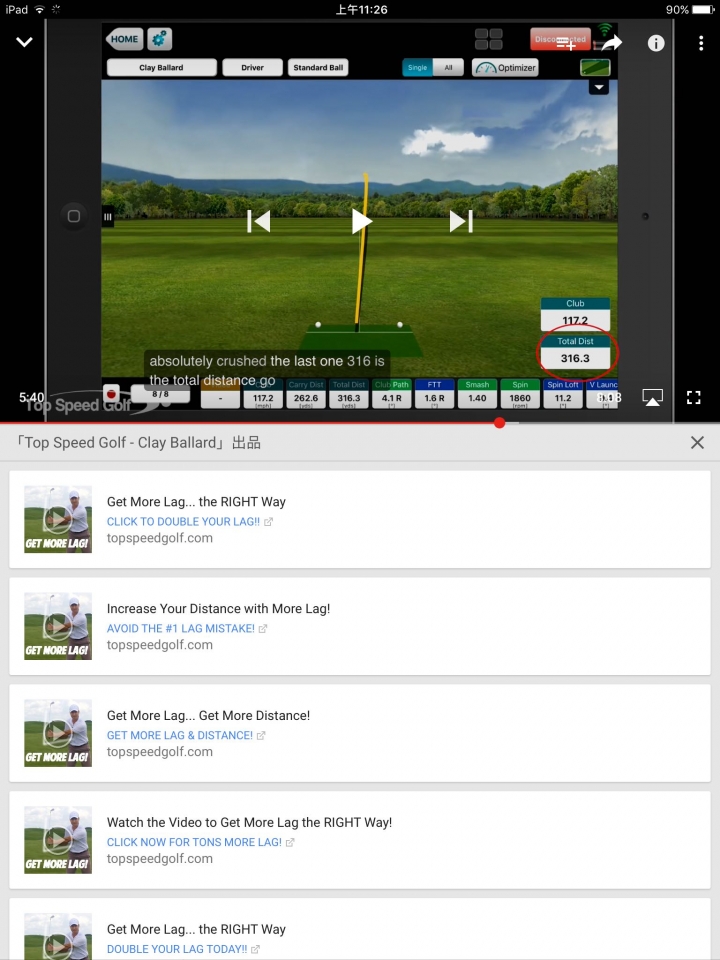
Task: Skip to the next video
Action: [x=461, y=221]
